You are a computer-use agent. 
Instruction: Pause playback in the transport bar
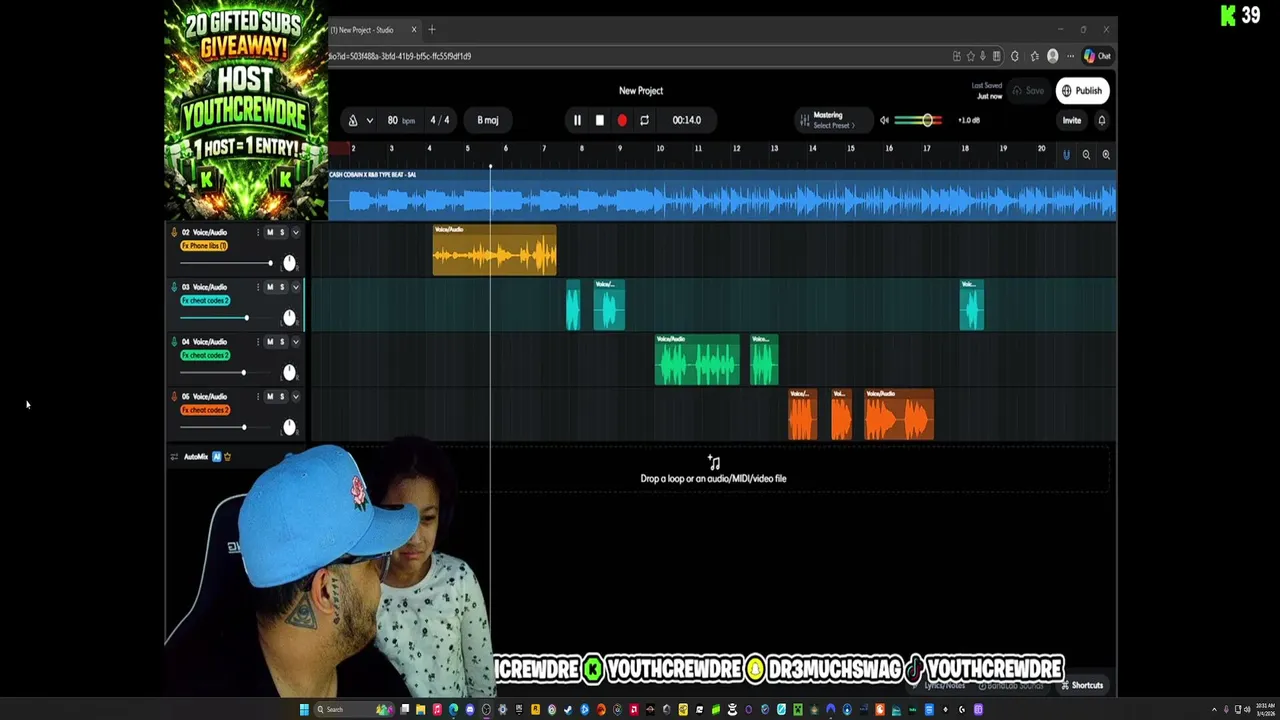point(577,120)
